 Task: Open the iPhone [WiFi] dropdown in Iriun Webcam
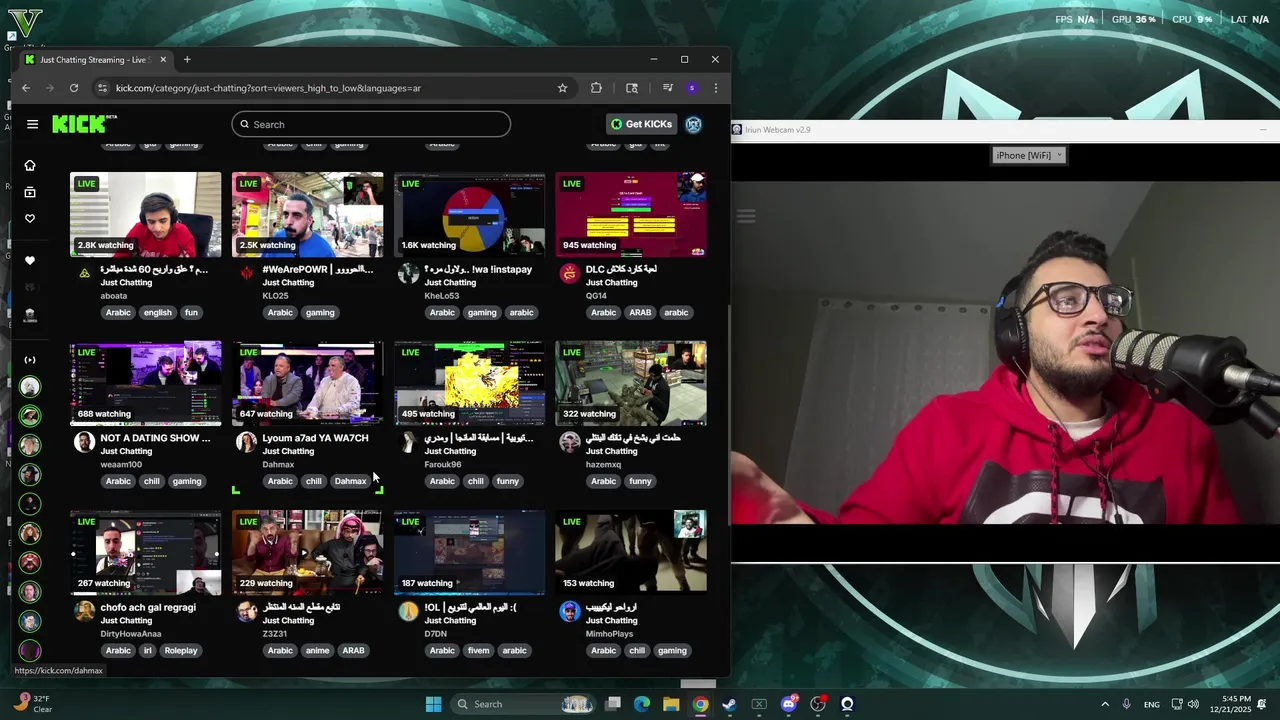point(1029,155)
